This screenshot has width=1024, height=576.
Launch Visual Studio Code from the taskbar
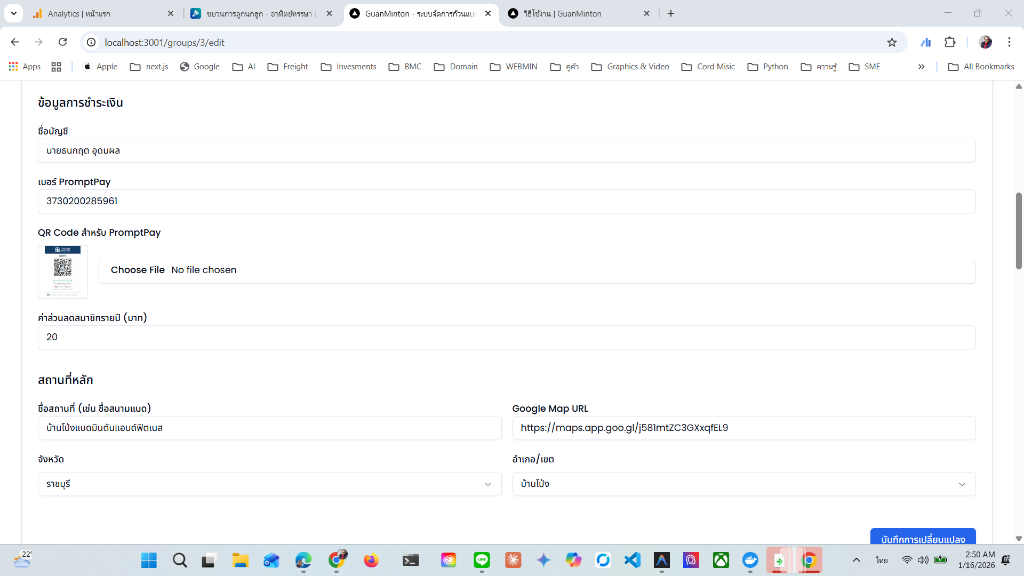632,560
